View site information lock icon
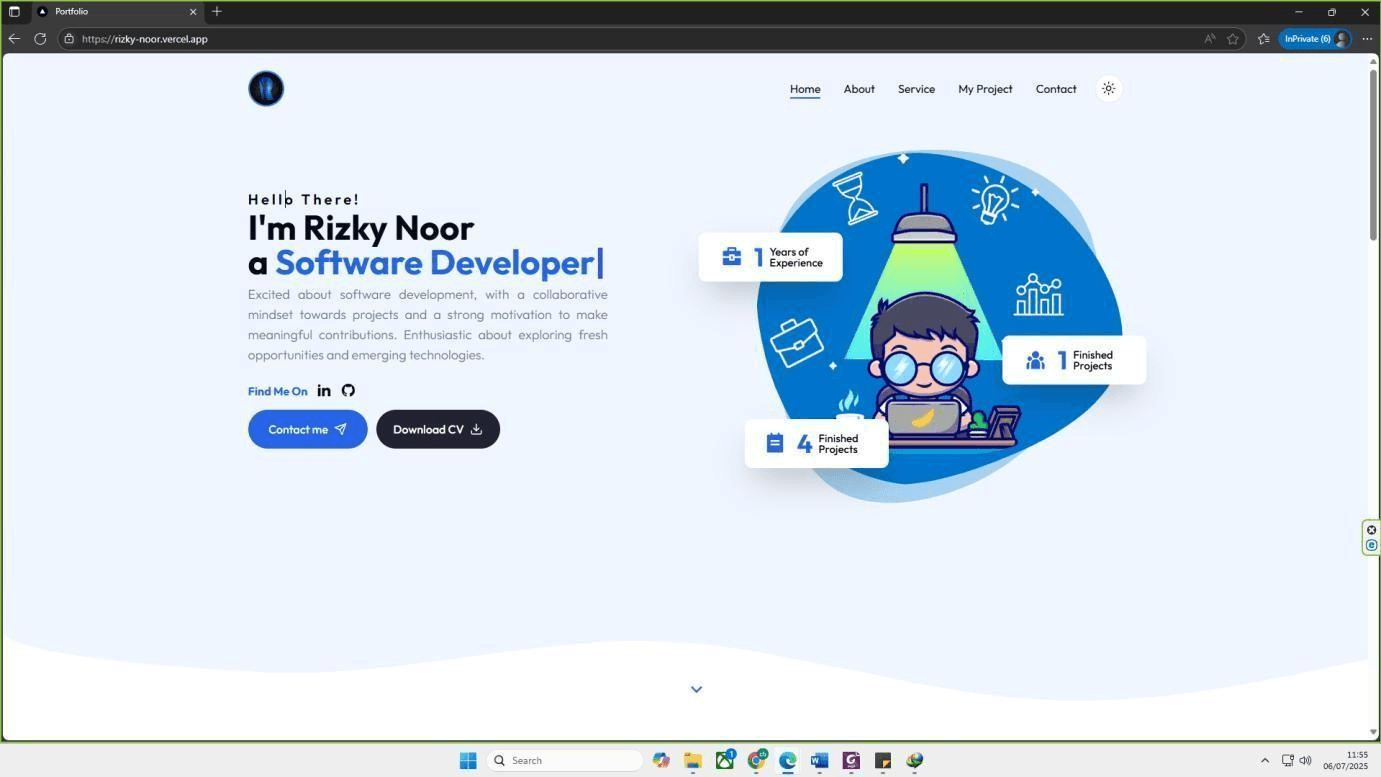The height and width of the screenshot is (777, 1381). click(69, 39)
